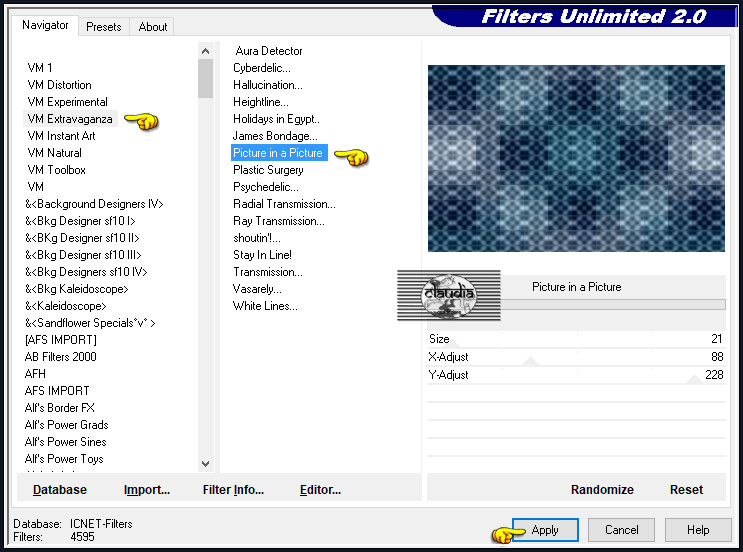
Task: Select &<Bkg Designer sf10 I> category
Action: pos(80,221)
